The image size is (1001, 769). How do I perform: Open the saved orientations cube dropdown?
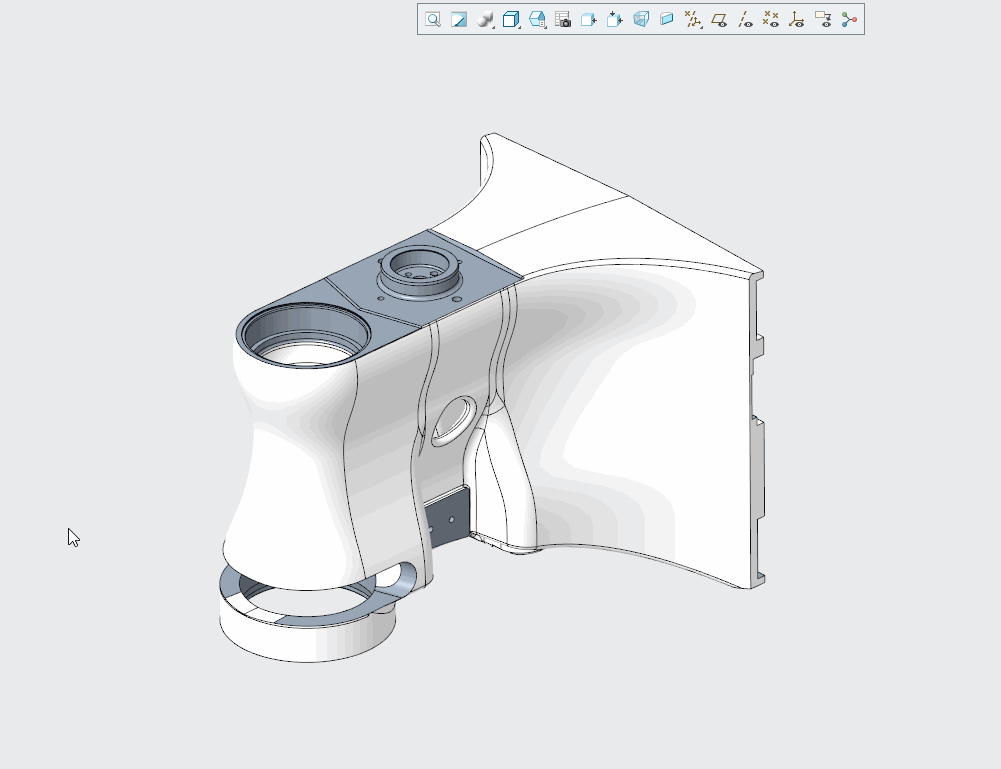[x=511, y=19]
